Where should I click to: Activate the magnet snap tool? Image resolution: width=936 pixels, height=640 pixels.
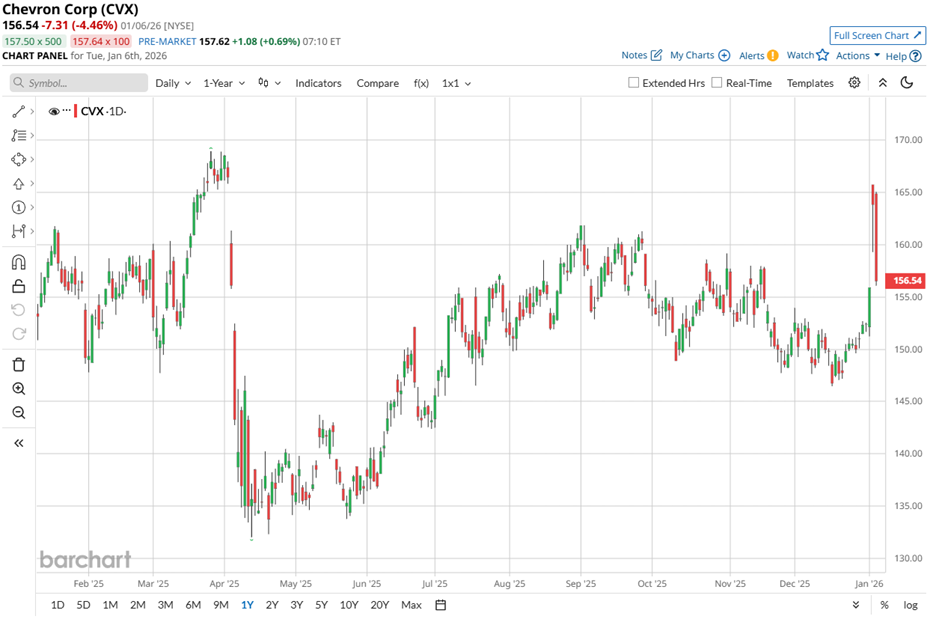click(x=18, y=262)
